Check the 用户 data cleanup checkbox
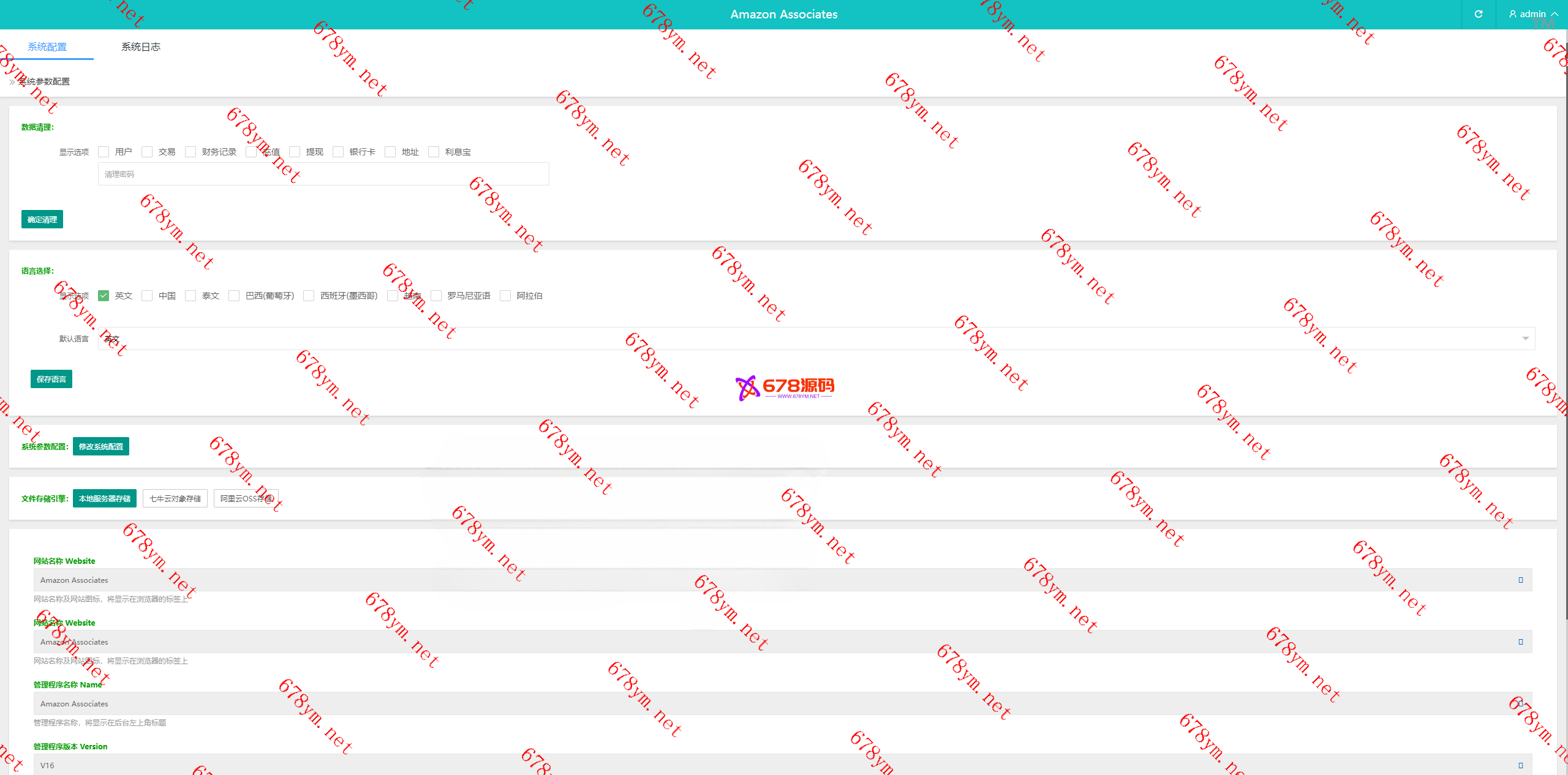Screen dimensions: 1568x775 tap(104, 152)
